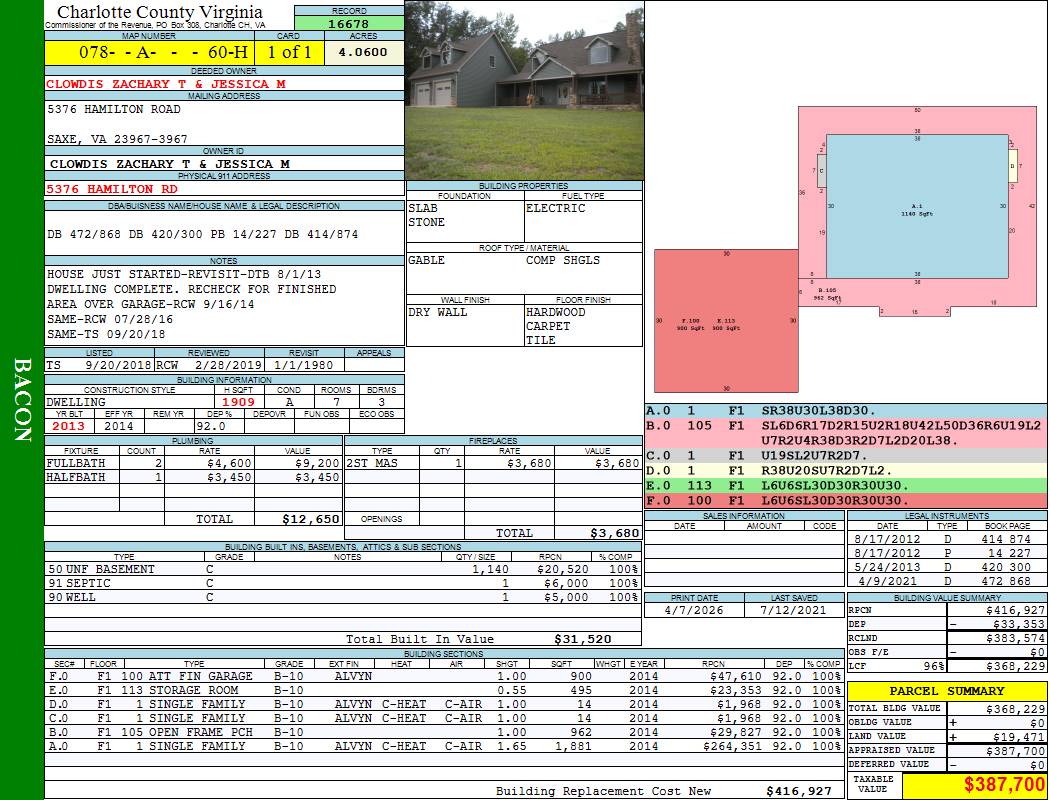Click physical 911 address 5376 HAMILTON RD

point(112,189)
